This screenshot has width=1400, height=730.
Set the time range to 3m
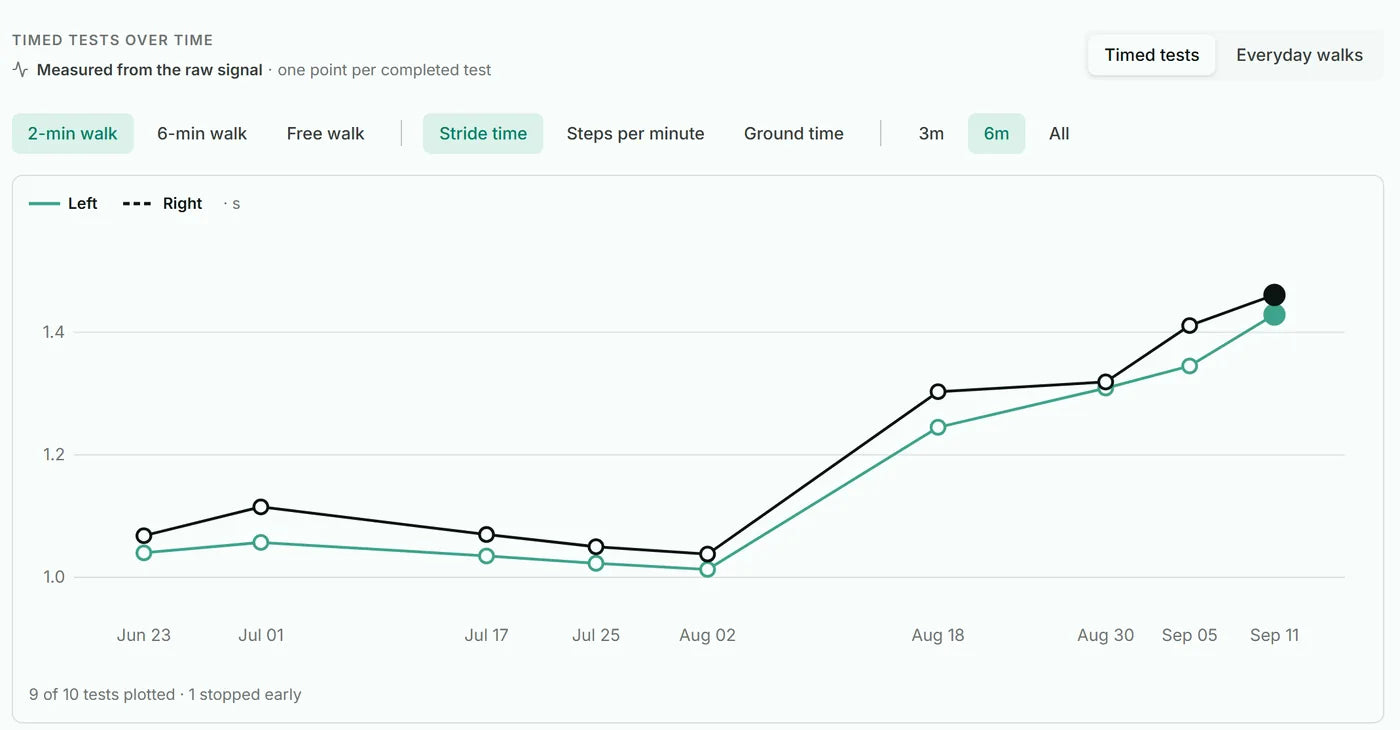931,133
